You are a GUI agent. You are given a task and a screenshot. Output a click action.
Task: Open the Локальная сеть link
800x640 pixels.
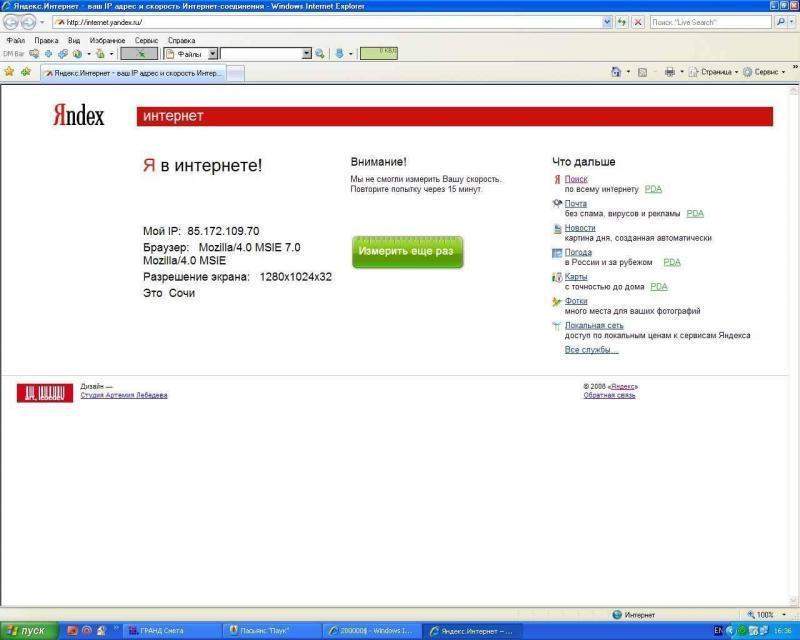(594, 325)
